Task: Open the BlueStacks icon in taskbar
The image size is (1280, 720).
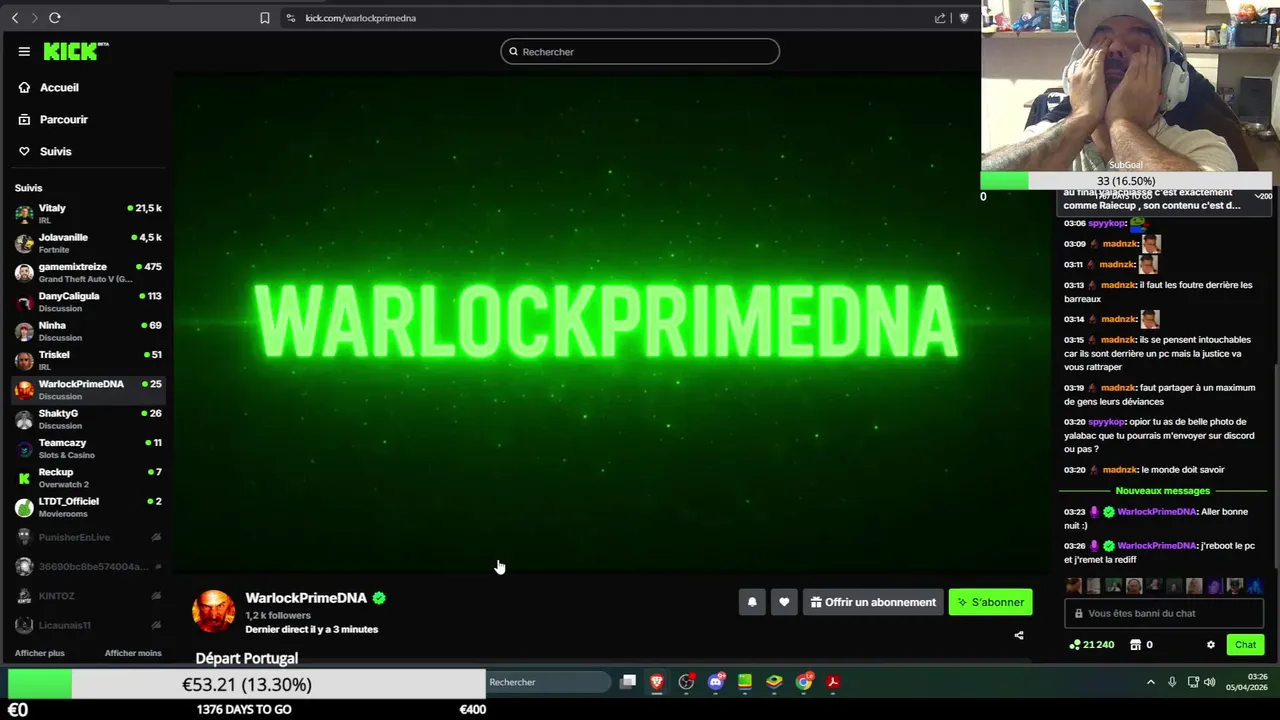Action: tap(774, 682)
